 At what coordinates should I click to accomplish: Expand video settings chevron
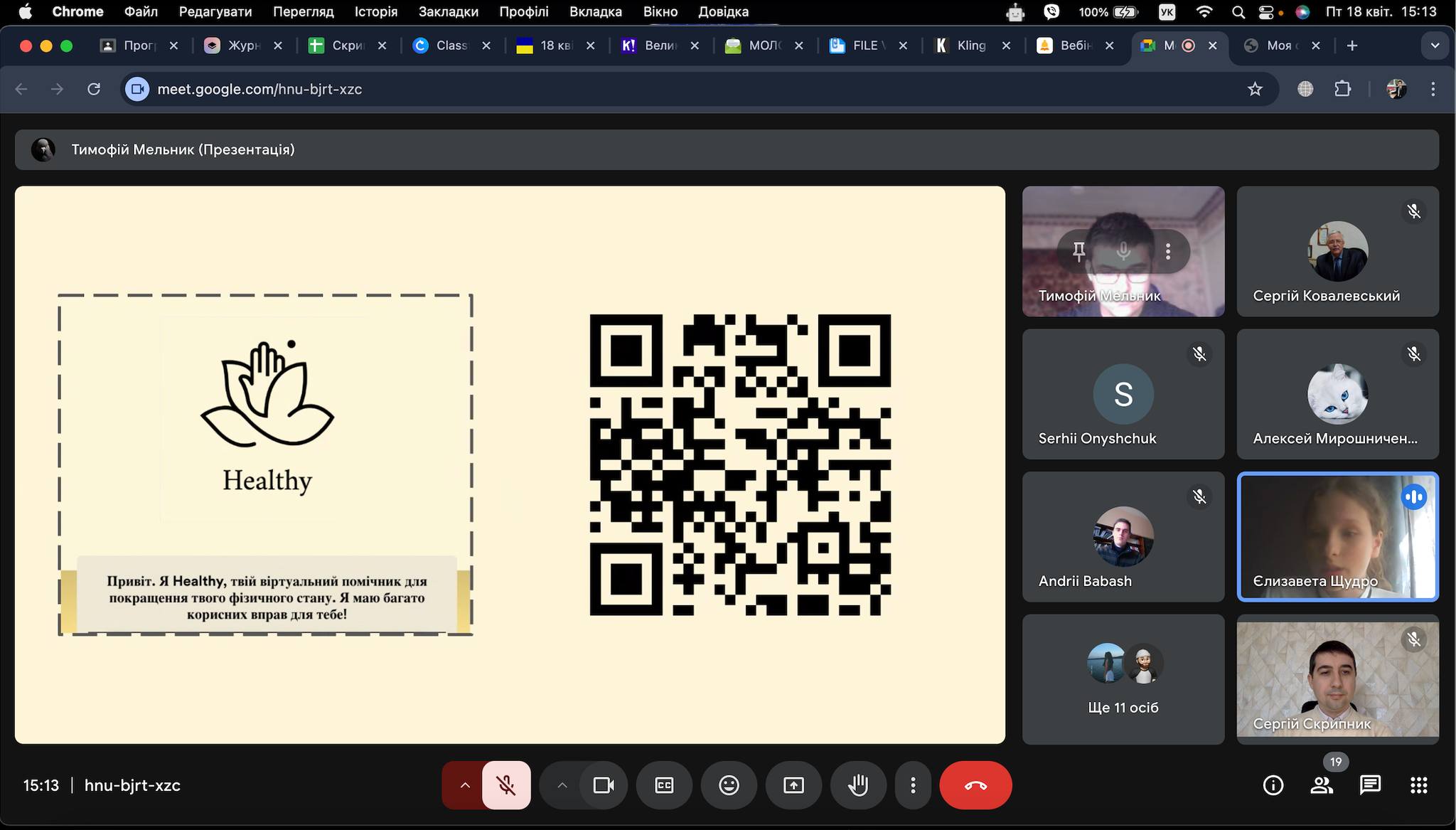click(562, 785)
